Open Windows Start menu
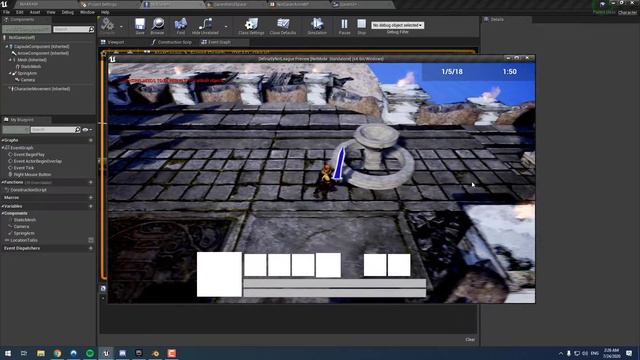Screen dimensions: 640x360 pos(8,353)
